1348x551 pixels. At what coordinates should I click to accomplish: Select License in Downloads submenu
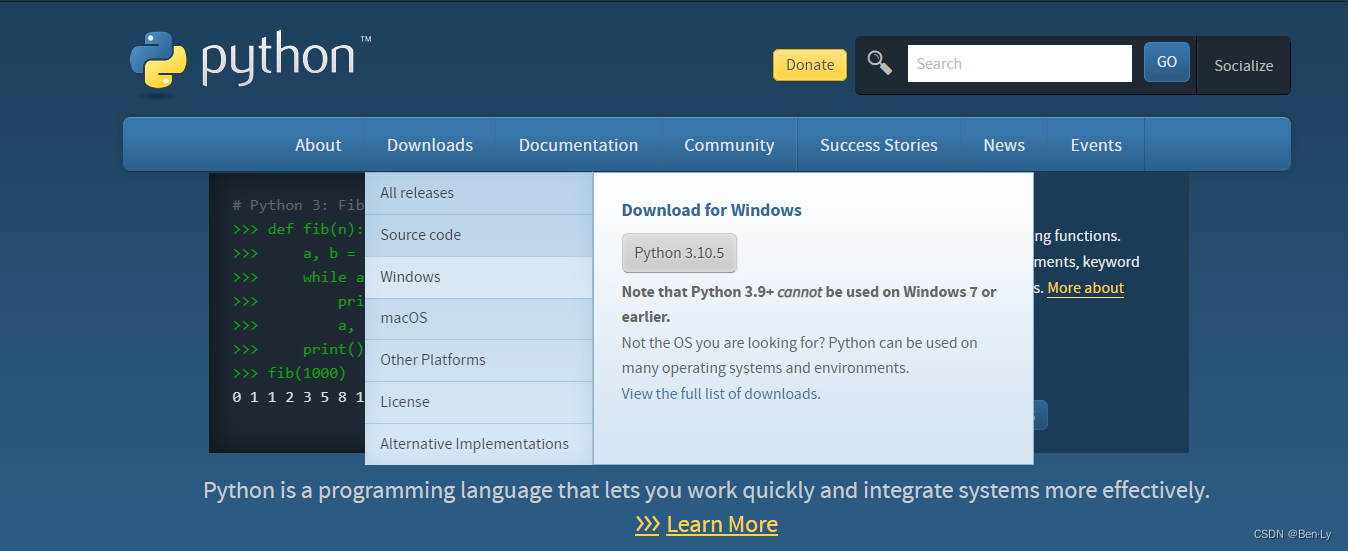tap(479, 402)
